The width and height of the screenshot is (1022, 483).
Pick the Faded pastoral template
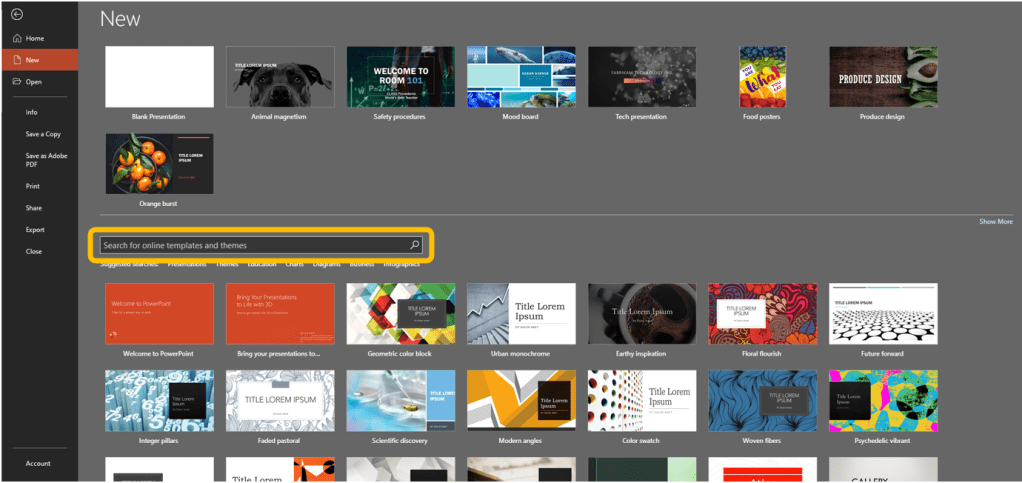(280, 400)
